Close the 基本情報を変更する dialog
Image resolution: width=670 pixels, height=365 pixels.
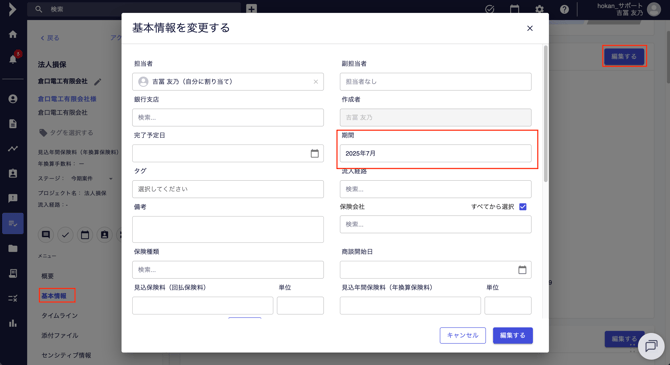tap(530, 28)
